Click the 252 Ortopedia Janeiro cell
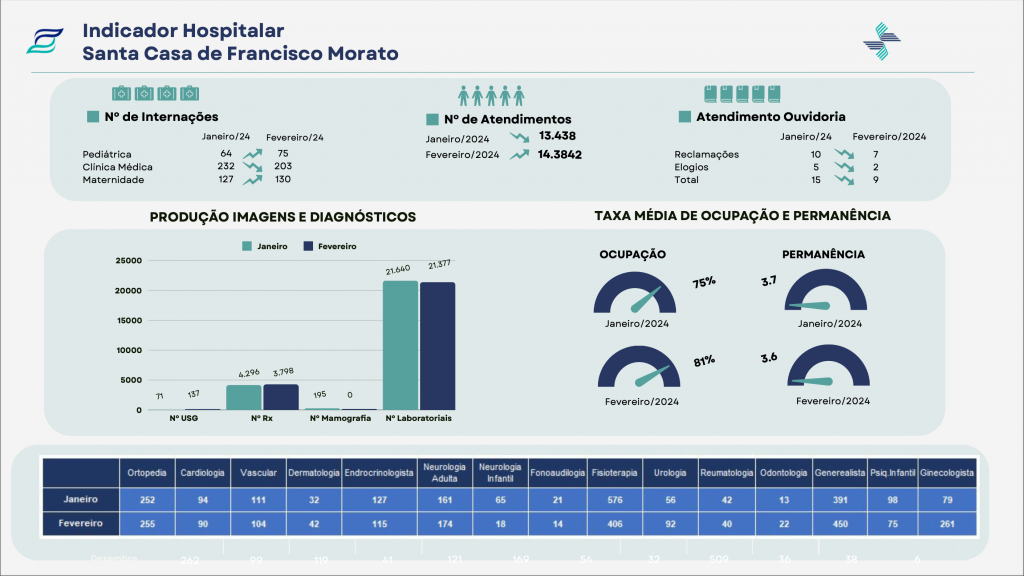This screenshot has height=576, width=1024. pyautogui.click(x=147, y=500)
